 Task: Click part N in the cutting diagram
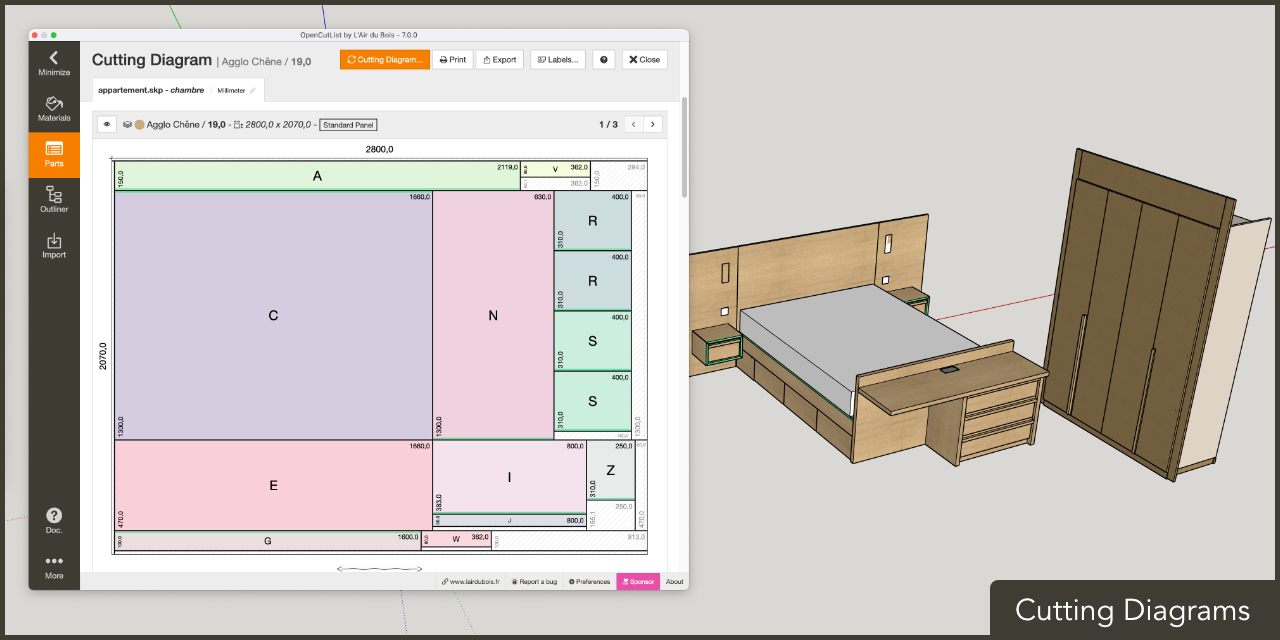click(x=493, y=316)
